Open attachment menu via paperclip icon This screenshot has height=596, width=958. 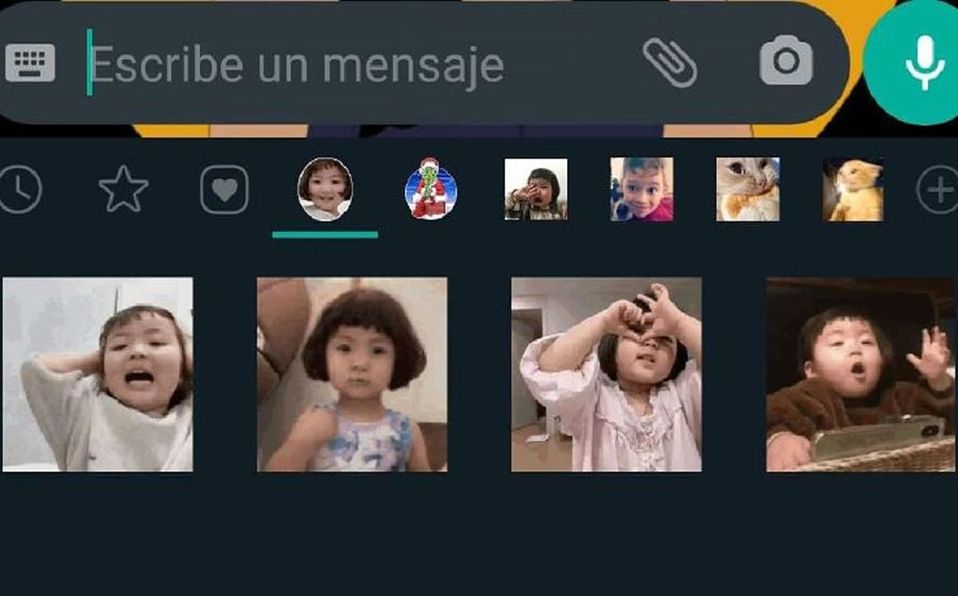(670, 62)
